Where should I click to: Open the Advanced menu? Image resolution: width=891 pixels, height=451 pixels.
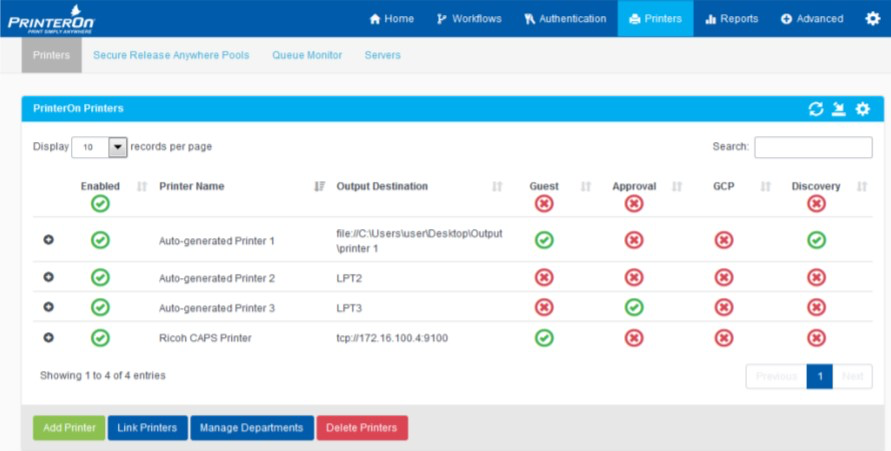tap(811, 19)
